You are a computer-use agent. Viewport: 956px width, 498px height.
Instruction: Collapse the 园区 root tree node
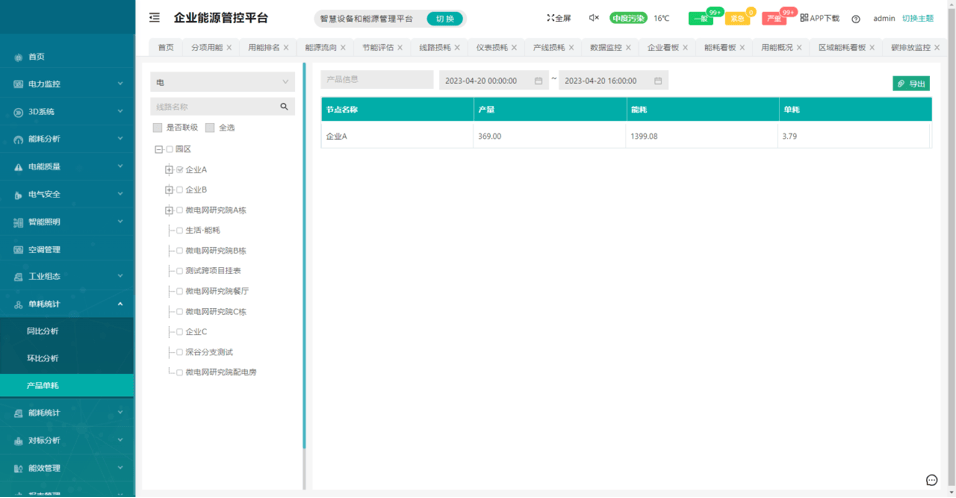click(x=158, y=149)
